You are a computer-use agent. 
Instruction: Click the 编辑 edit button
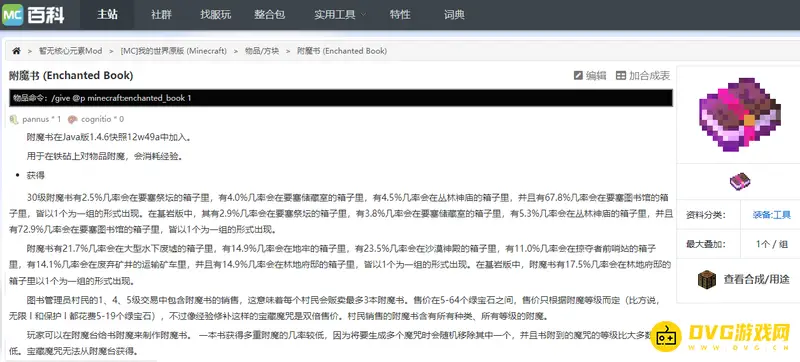590,75
